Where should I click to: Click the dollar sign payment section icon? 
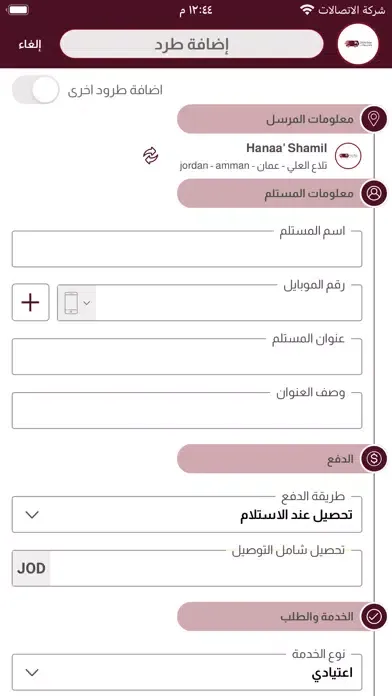pos(374,459)
